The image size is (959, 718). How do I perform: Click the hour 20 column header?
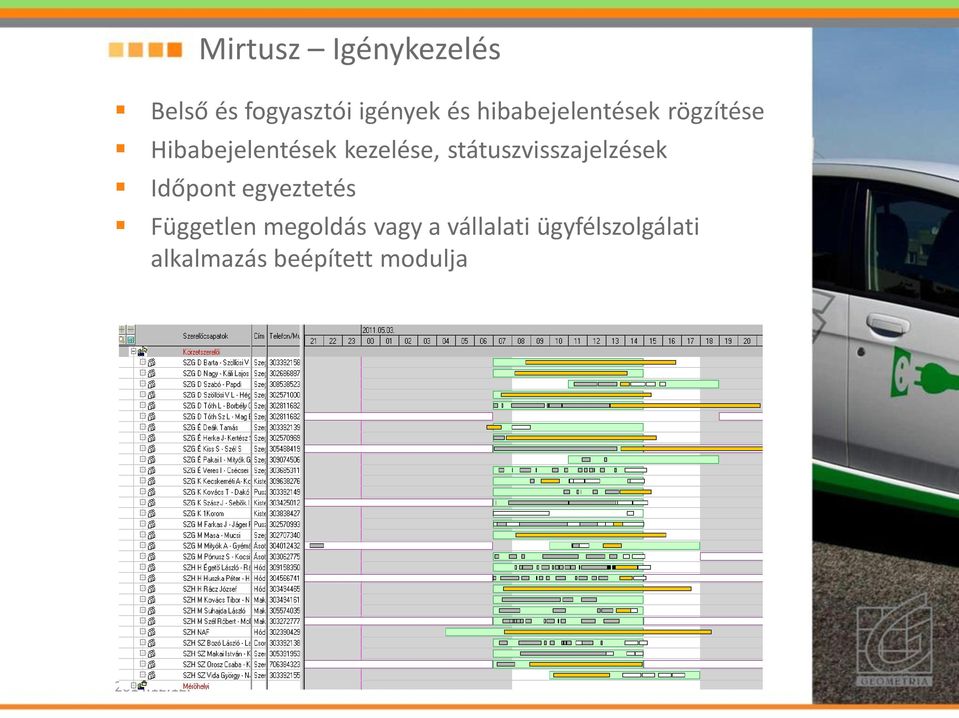pyautogui.click(x=746, y=341)
